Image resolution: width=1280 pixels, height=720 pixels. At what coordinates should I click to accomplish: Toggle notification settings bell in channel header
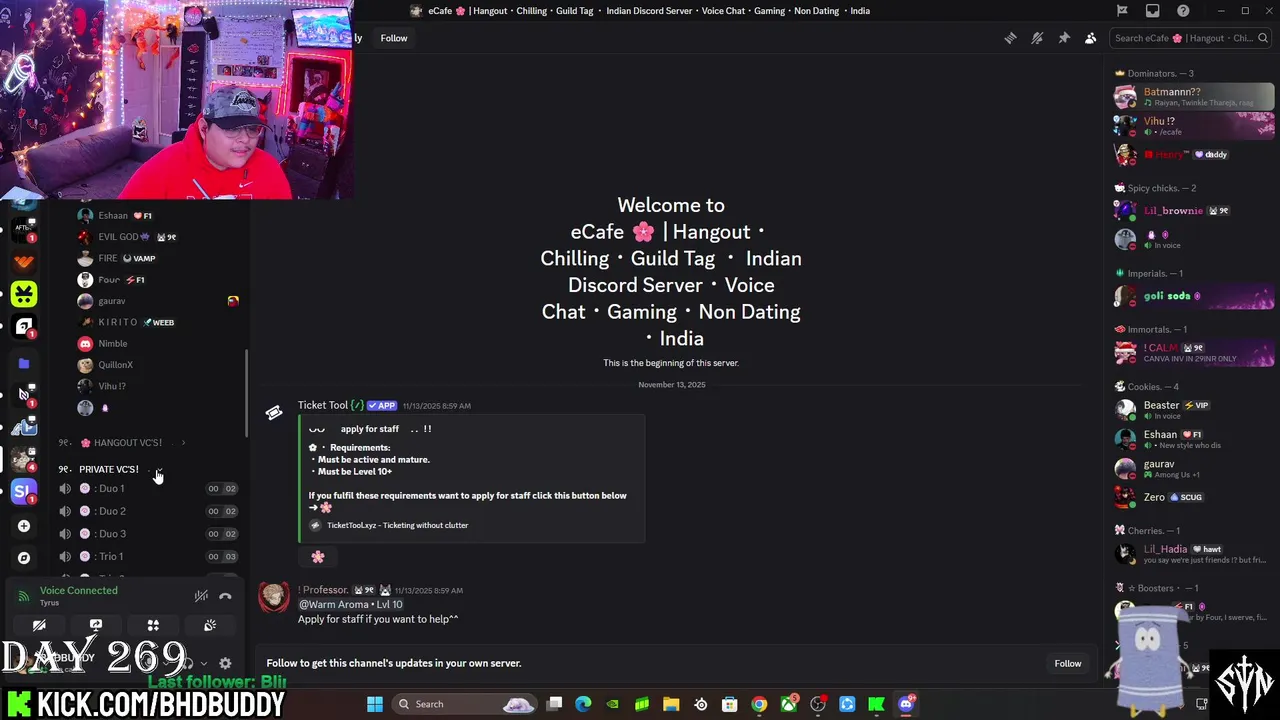tap(1037, 38)
